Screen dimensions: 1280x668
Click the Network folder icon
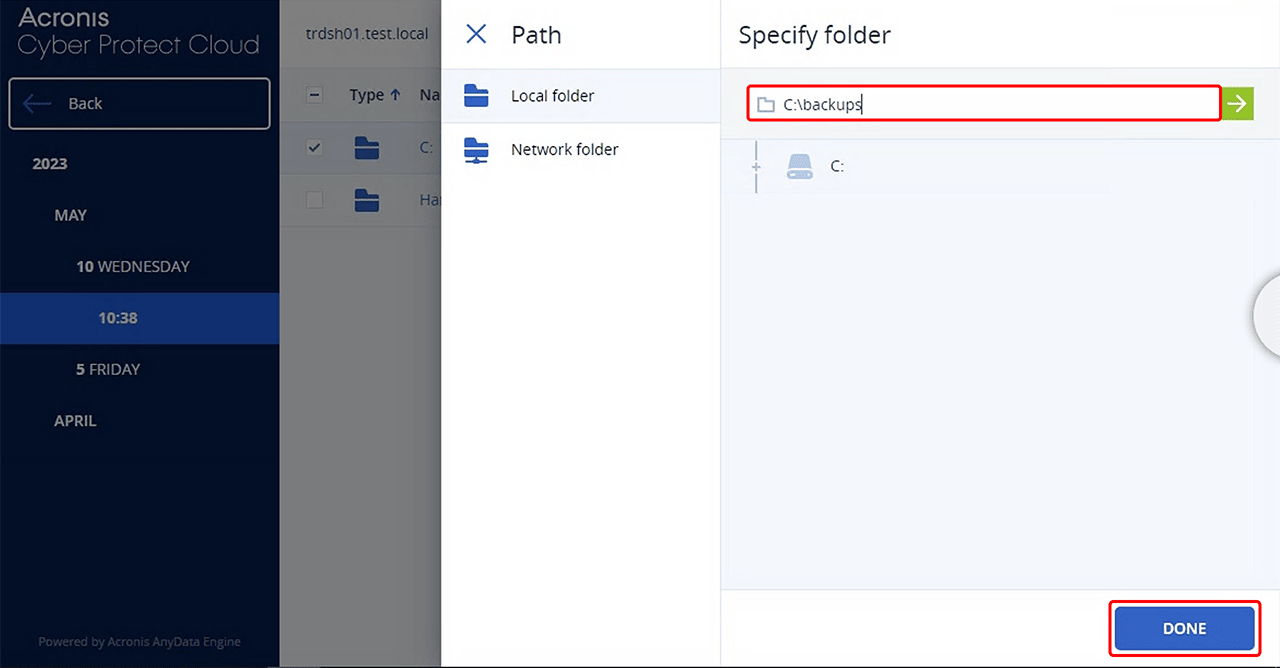[477, 150]
